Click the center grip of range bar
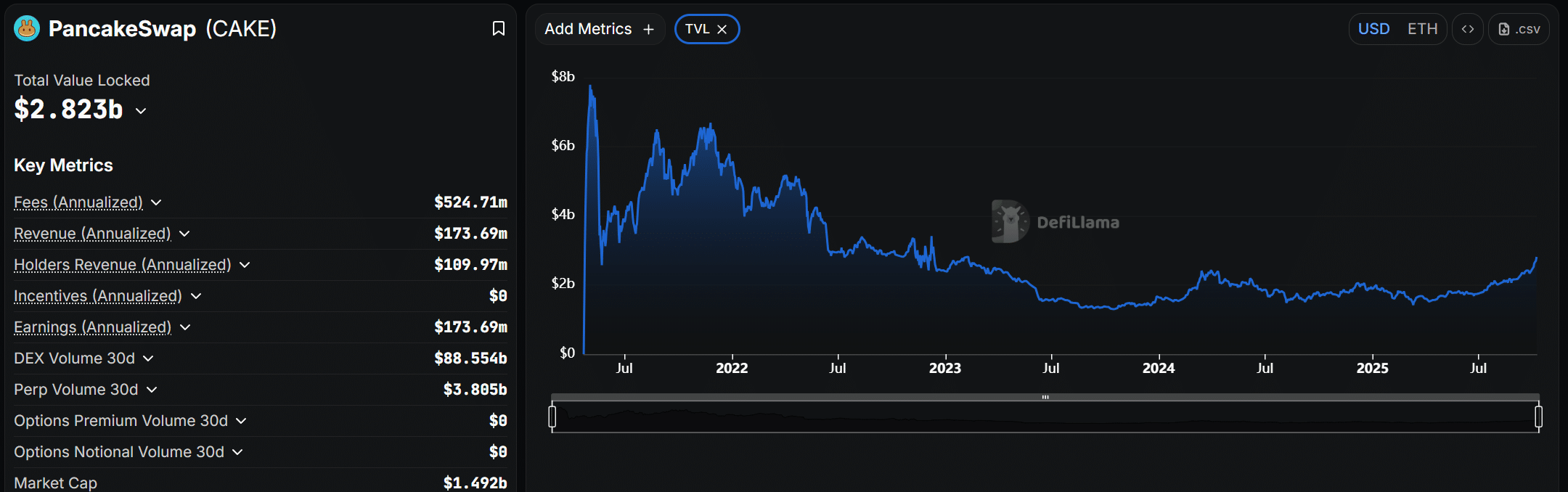1568x492 pixels. (x=1045, y=397)
